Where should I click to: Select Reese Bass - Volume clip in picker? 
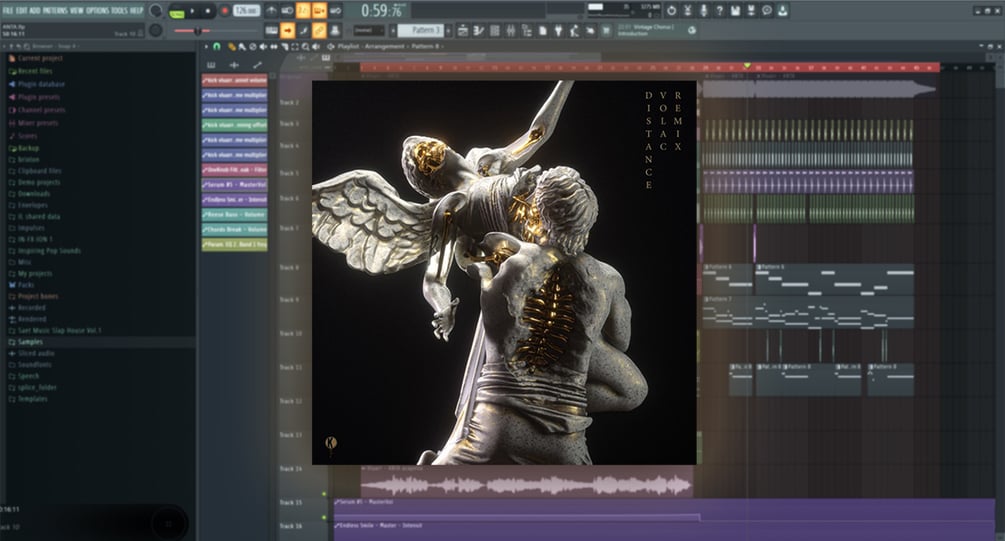click(x=235, y=214)
